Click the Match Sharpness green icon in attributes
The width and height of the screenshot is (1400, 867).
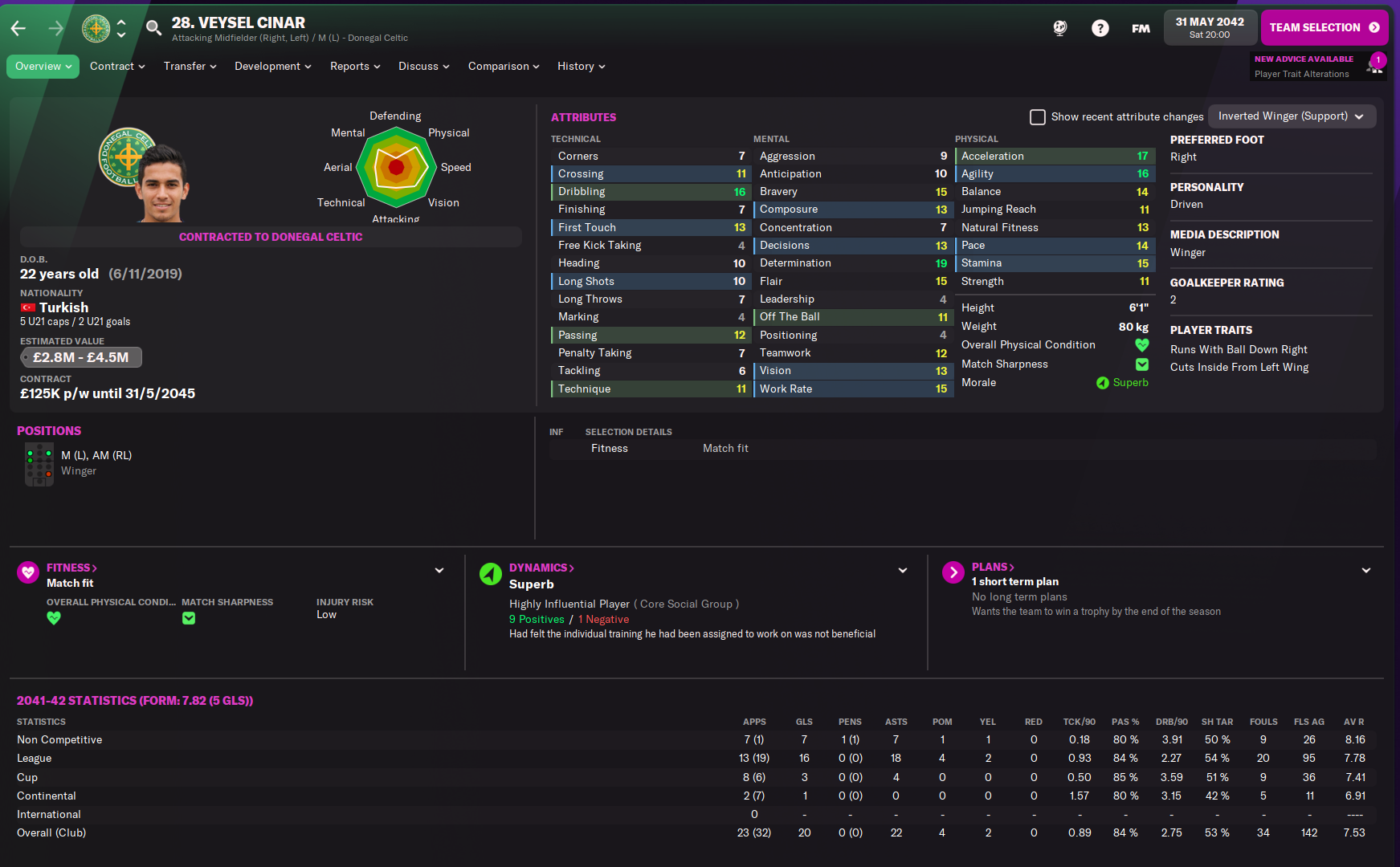1142,364
